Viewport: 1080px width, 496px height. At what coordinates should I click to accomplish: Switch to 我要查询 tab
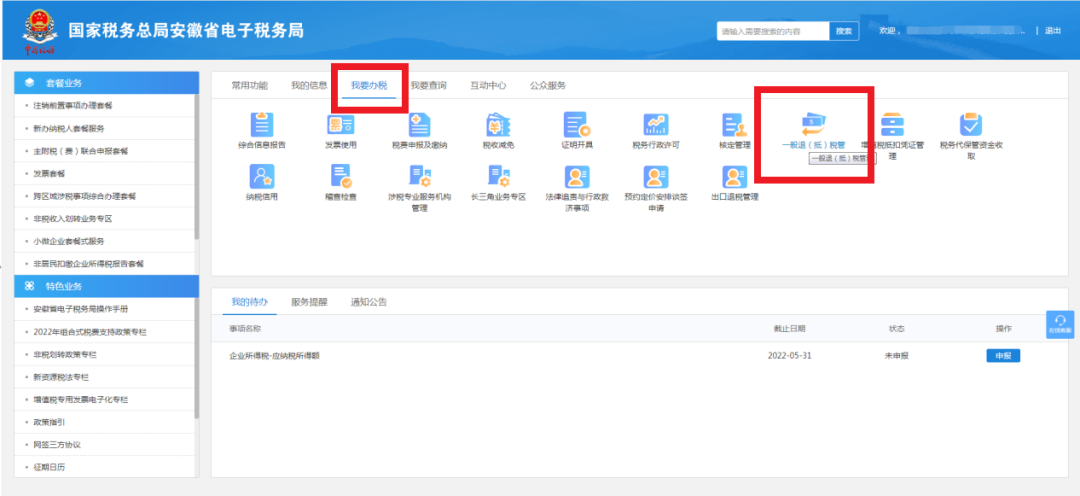click(x=428, y=85)
